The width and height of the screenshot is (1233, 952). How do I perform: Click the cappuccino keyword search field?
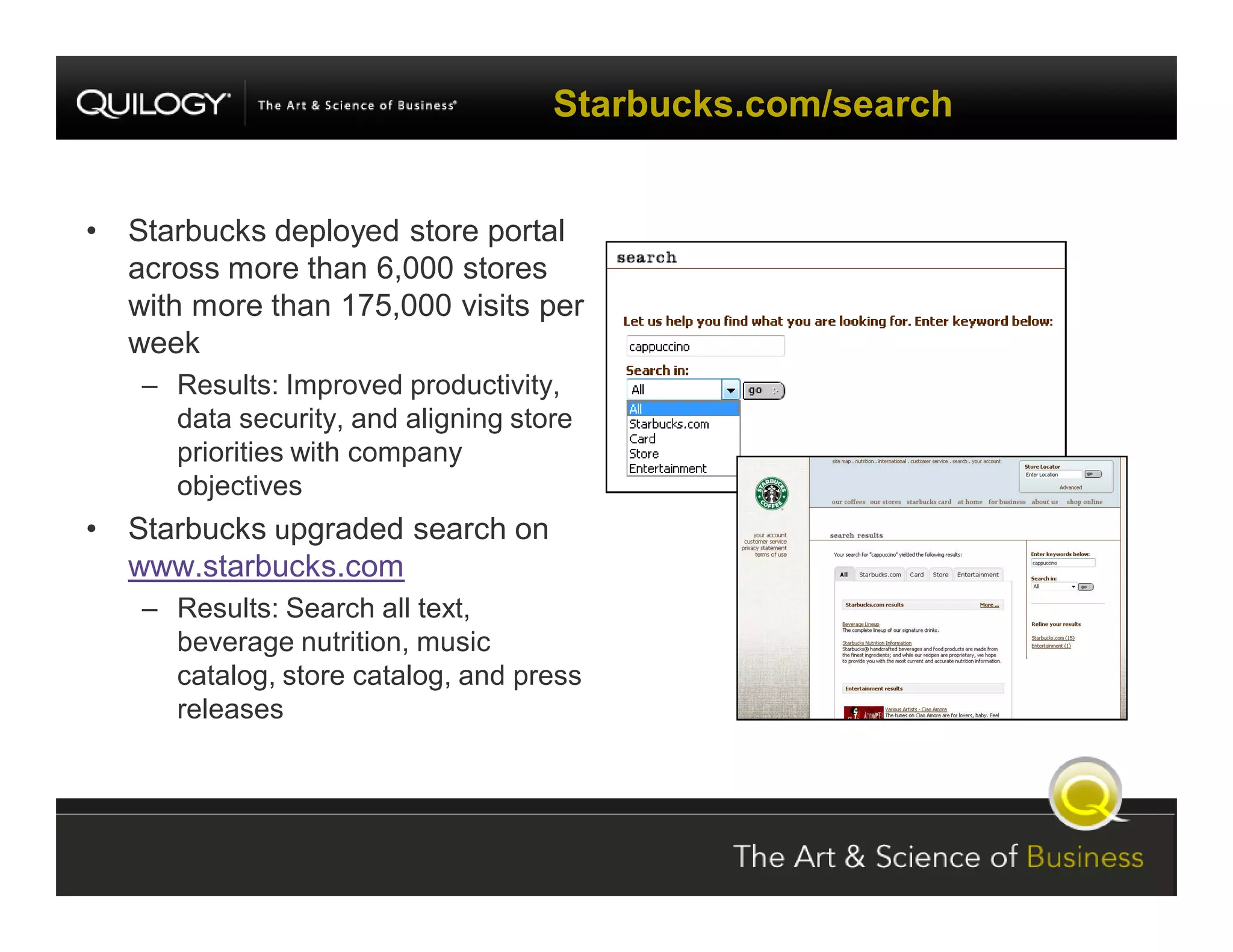click(x=704, y=347)
